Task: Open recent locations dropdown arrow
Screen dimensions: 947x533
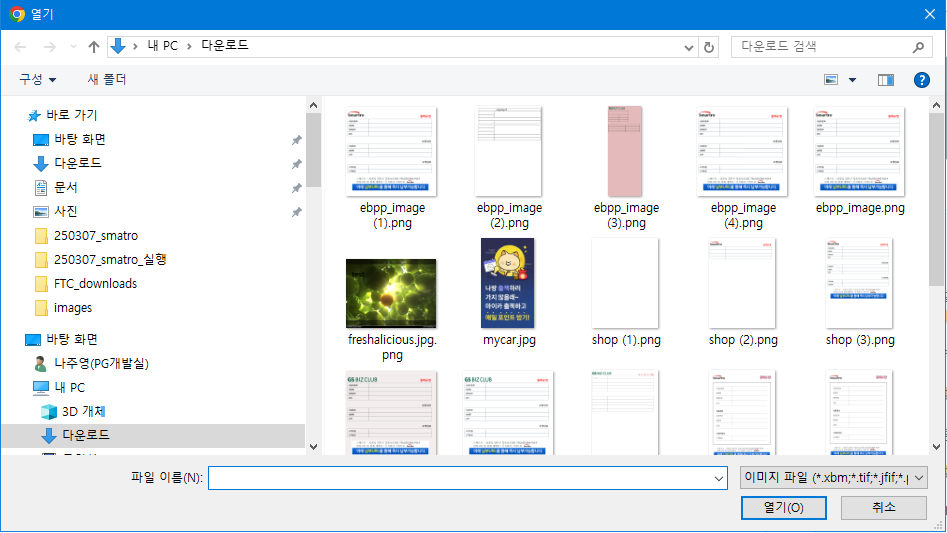Action: pos(73,46)
